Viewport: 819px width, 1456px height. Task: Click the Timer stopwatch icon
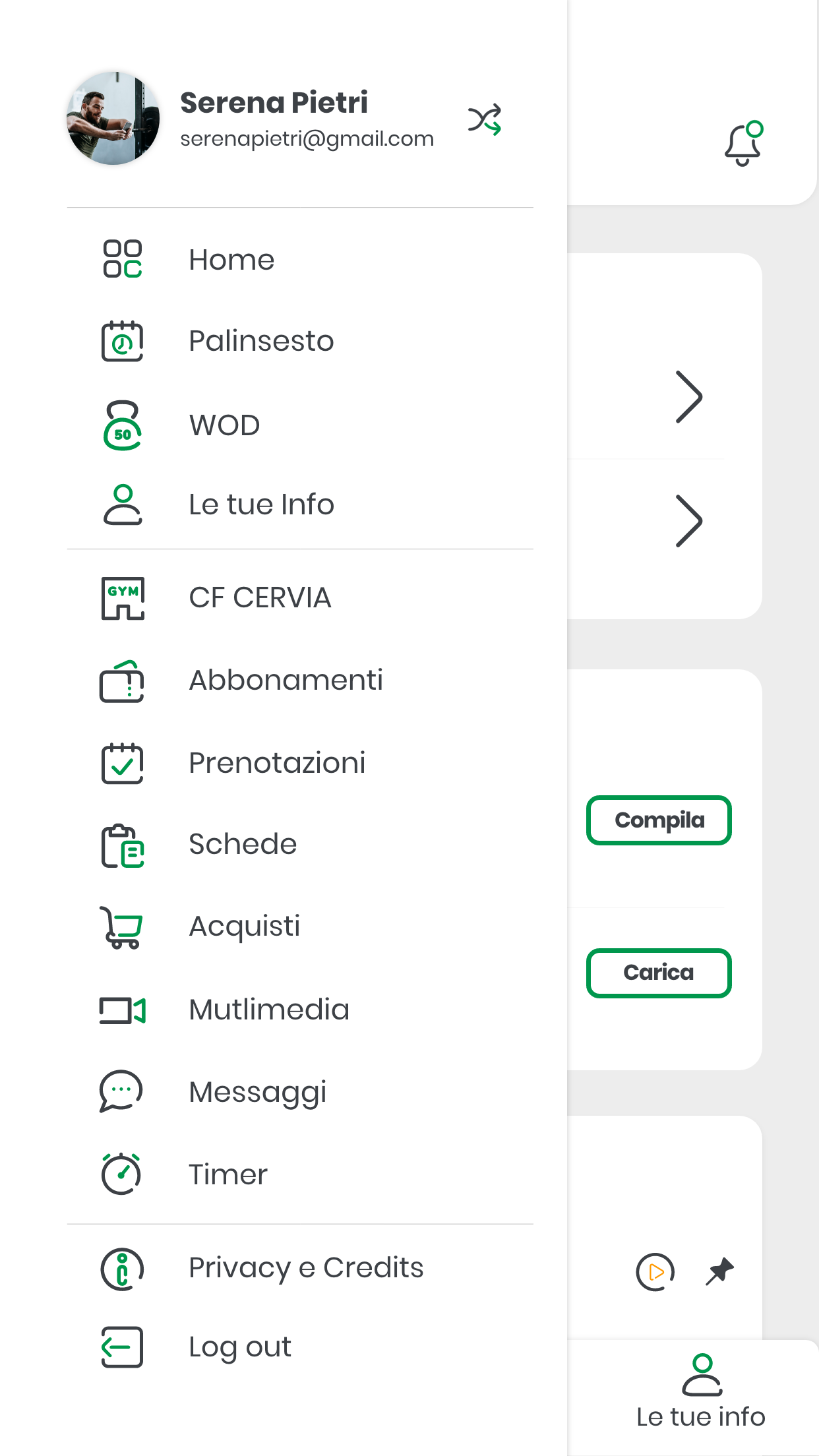pyautogui.click(x=121, y=1174)
